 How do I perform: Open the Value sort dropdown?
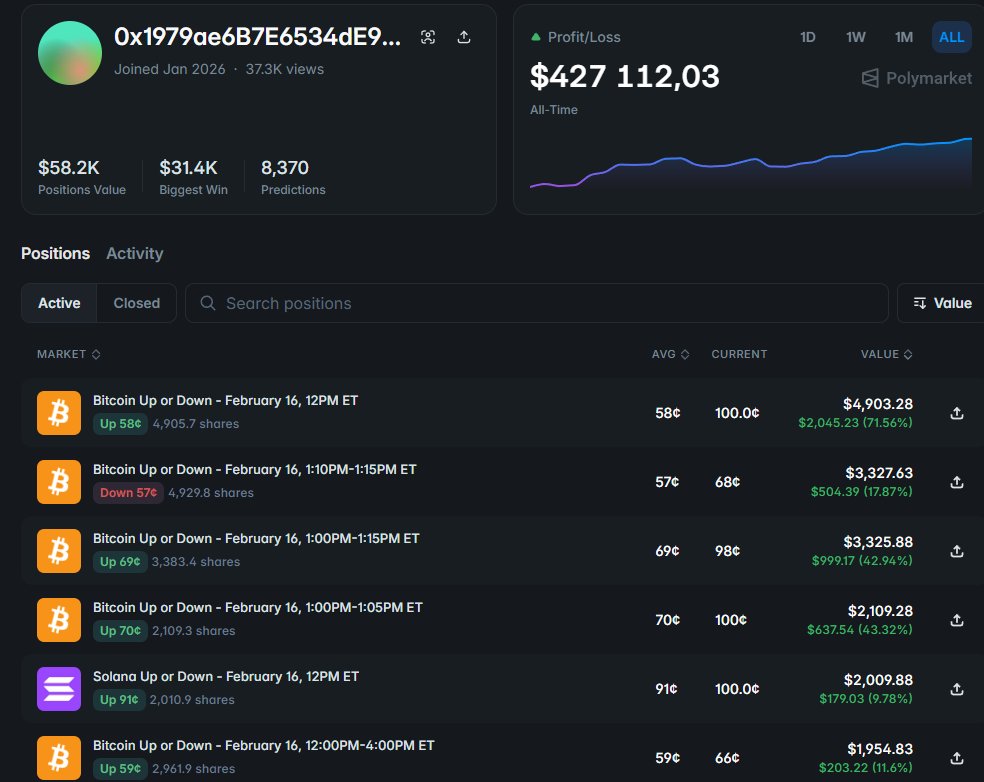coord(950,303)
